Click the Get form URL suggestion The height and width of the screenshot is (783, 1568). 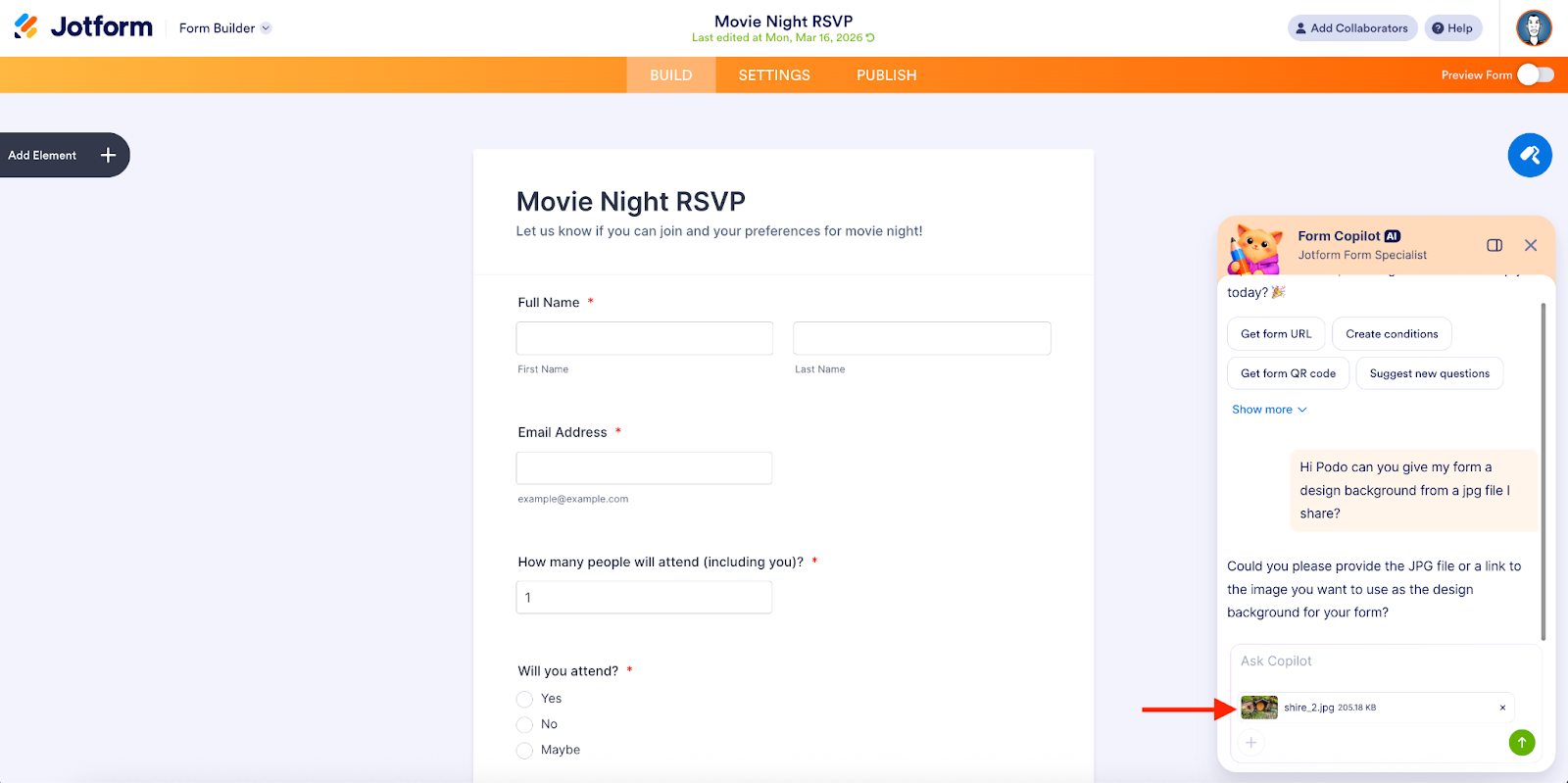1276,334
